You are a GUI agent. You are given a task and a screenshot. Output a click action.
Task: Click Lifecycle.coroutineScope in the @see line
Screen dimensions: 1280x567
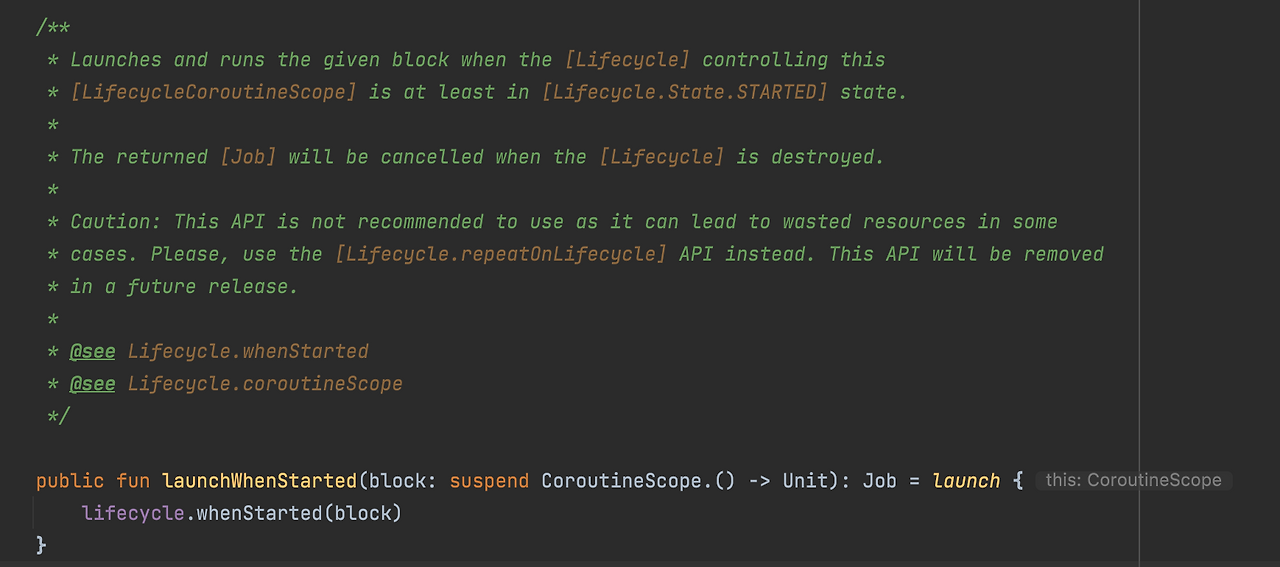[x=265, y=384]
